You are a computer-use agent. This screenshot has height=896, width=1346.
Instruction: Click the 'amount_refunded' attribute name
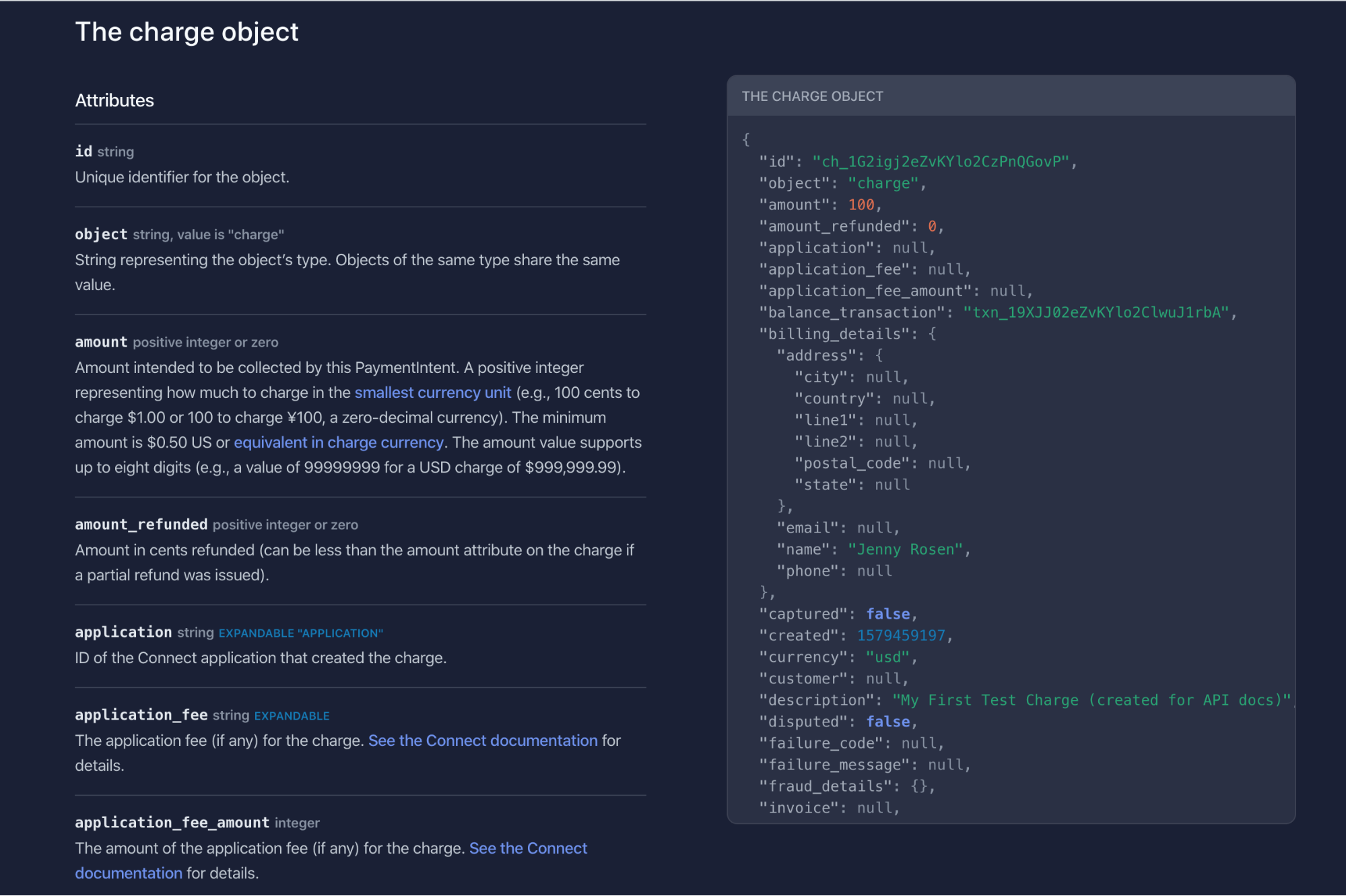pos(141,524)
